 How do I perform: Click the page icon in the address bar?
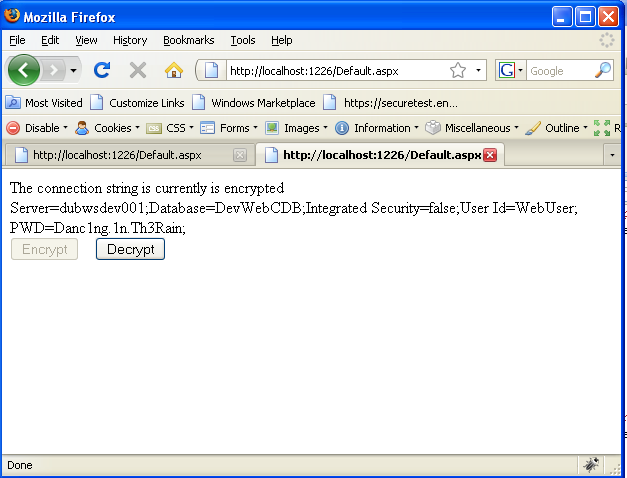[x=211, y=71]
